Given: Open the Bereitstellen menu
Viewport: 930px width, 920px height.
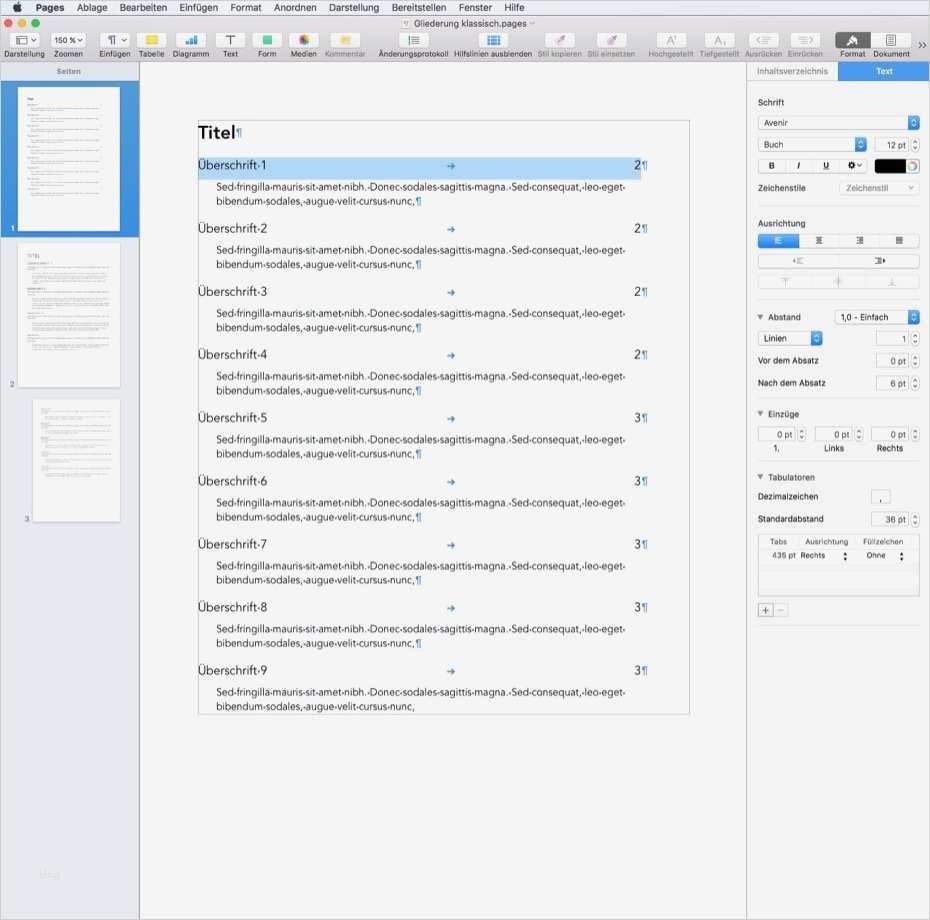Looking at the screenshot, I should [419, 8].
